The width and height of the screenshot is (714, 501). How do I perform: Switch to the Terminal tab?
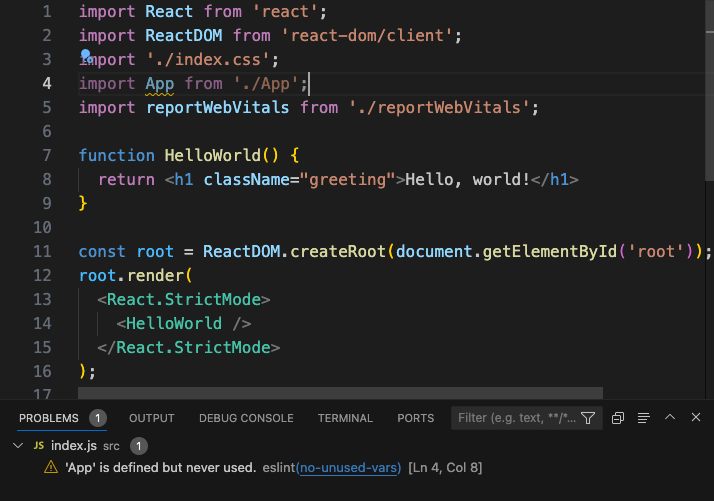(345, 418)
